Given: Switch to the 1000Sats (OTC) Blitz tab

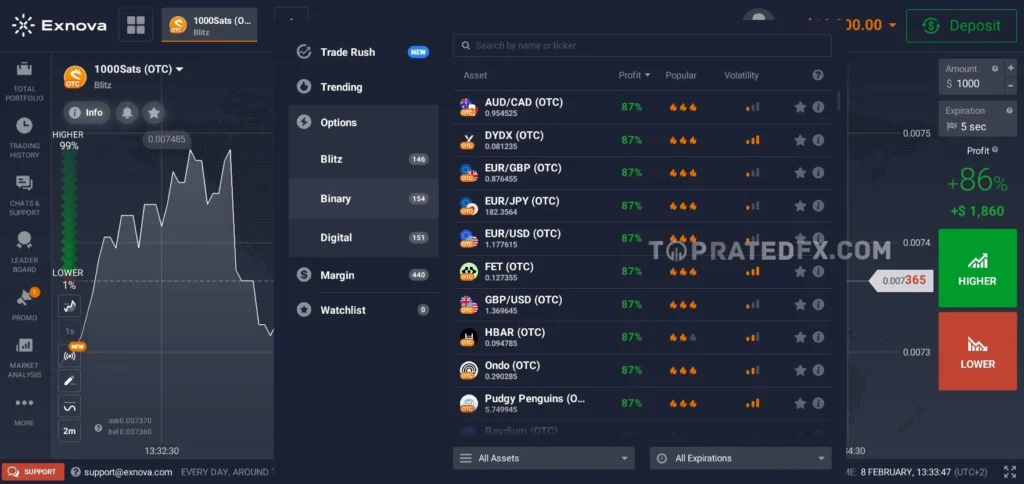Looking at the screenshot, I should pyautogui.click(x=209, y=25).
